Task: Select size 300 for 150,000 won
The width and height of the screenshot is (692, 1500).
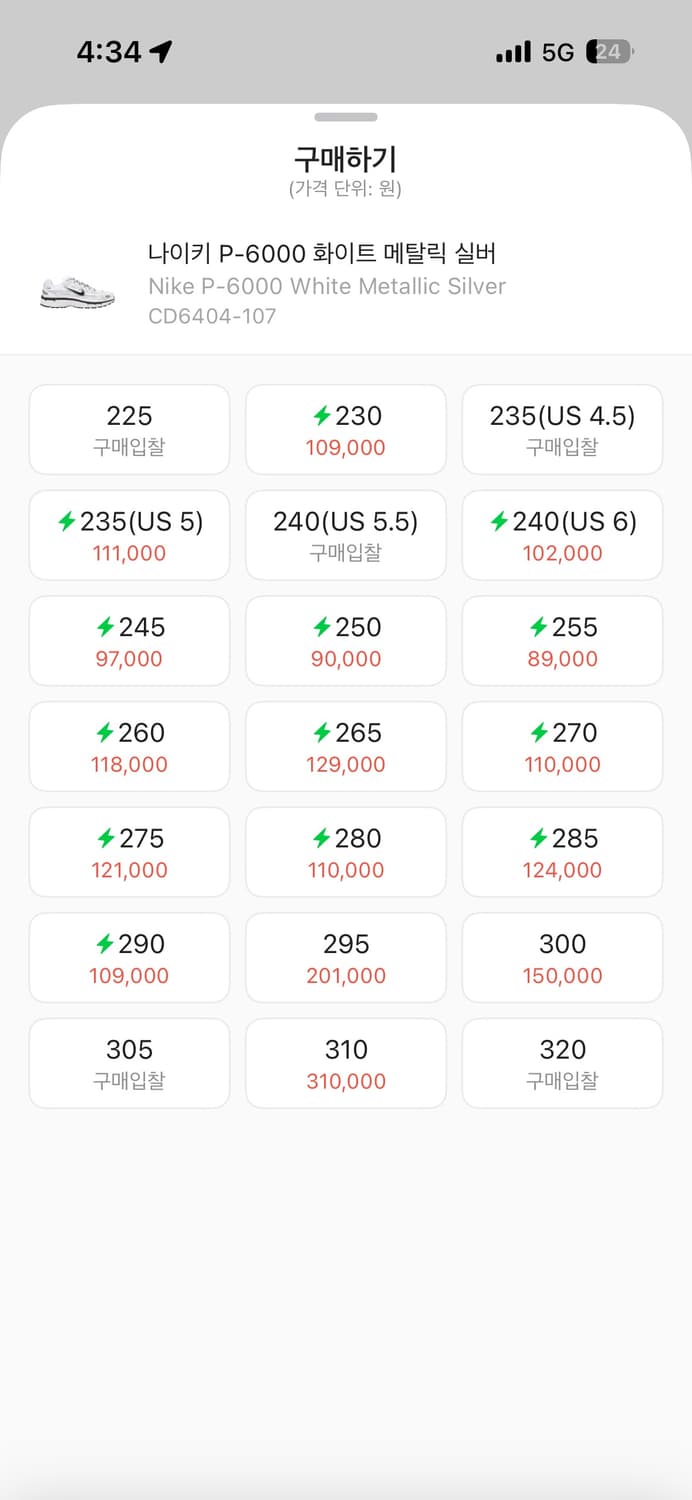Action: coord(562,958)
